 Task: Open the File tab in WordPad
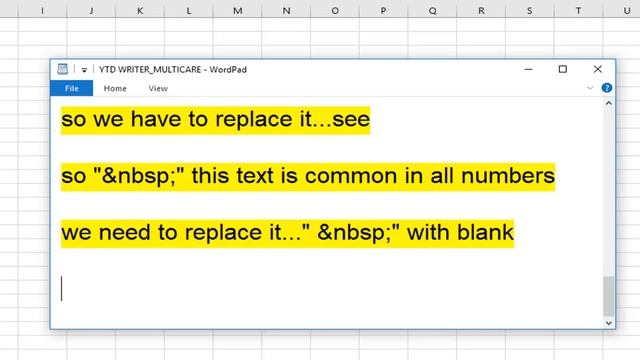[71, 88]
